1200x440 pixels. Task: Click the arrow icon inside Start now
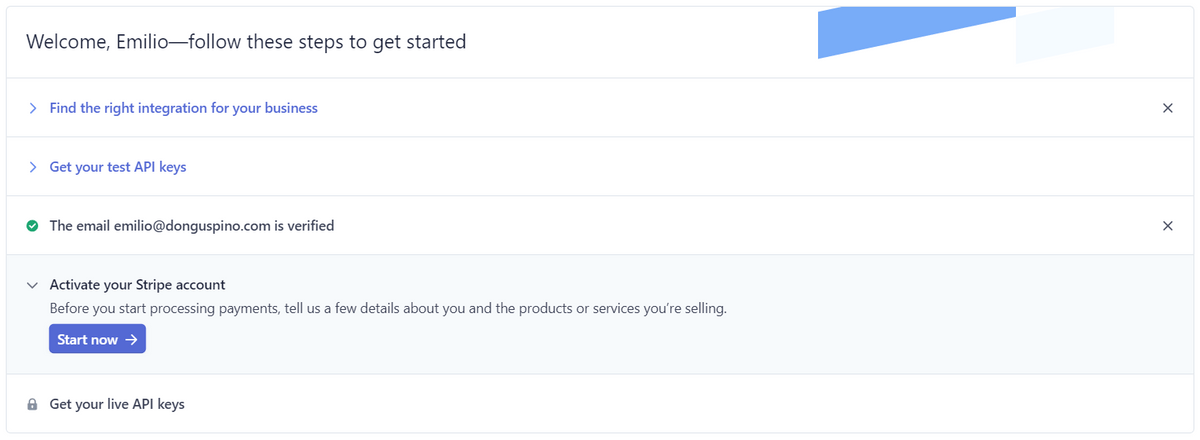[x=131, y=340]
